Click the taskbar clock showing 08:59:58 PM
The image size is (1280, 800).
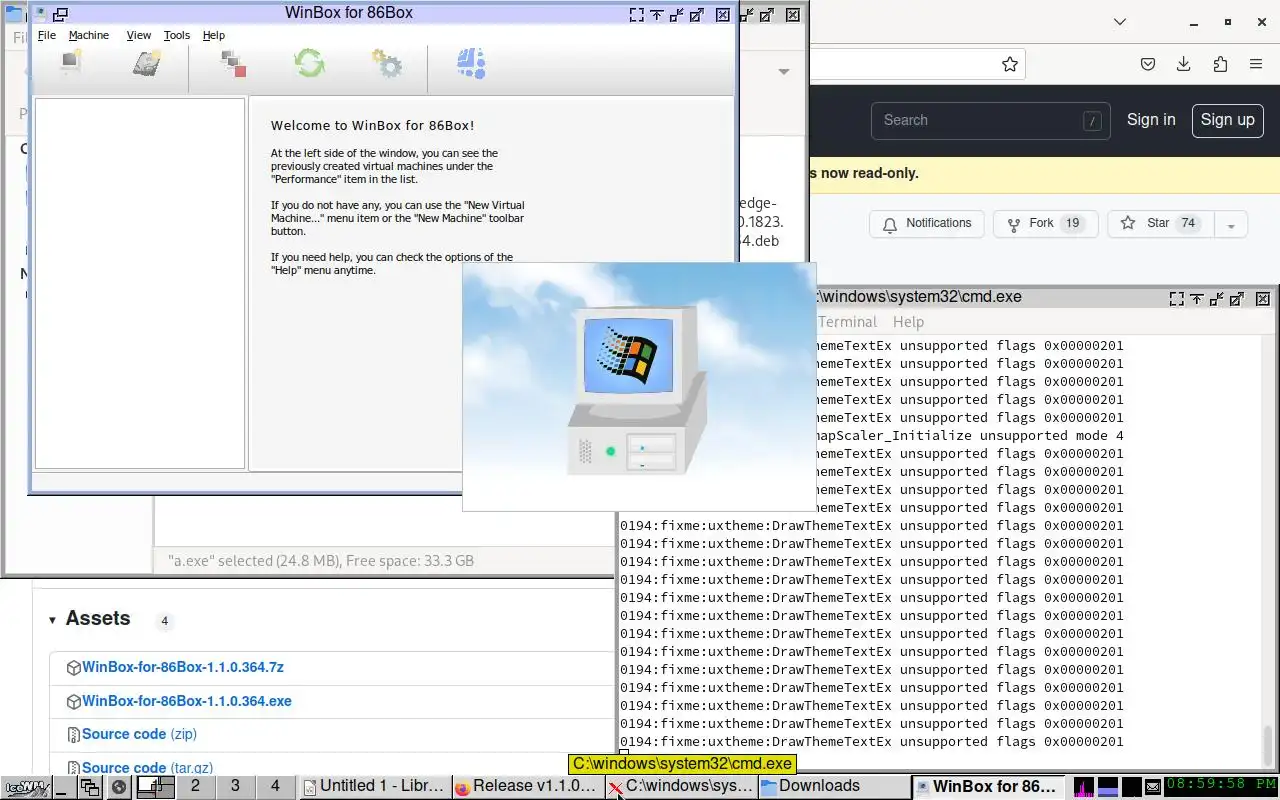click(1220, 787)
